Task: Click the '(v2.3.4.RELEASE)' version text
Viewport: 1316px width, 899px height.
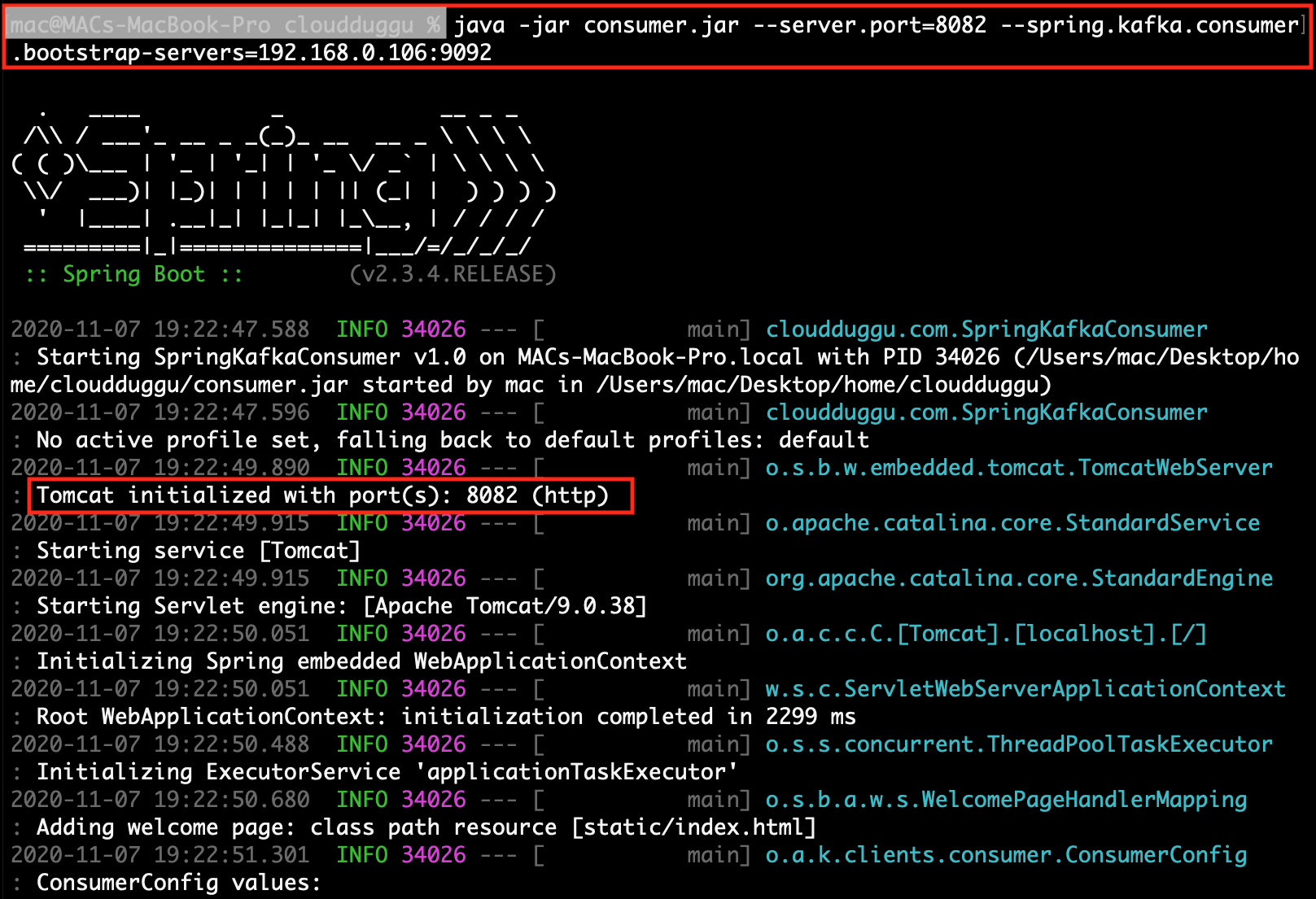Action: (453, 274)
